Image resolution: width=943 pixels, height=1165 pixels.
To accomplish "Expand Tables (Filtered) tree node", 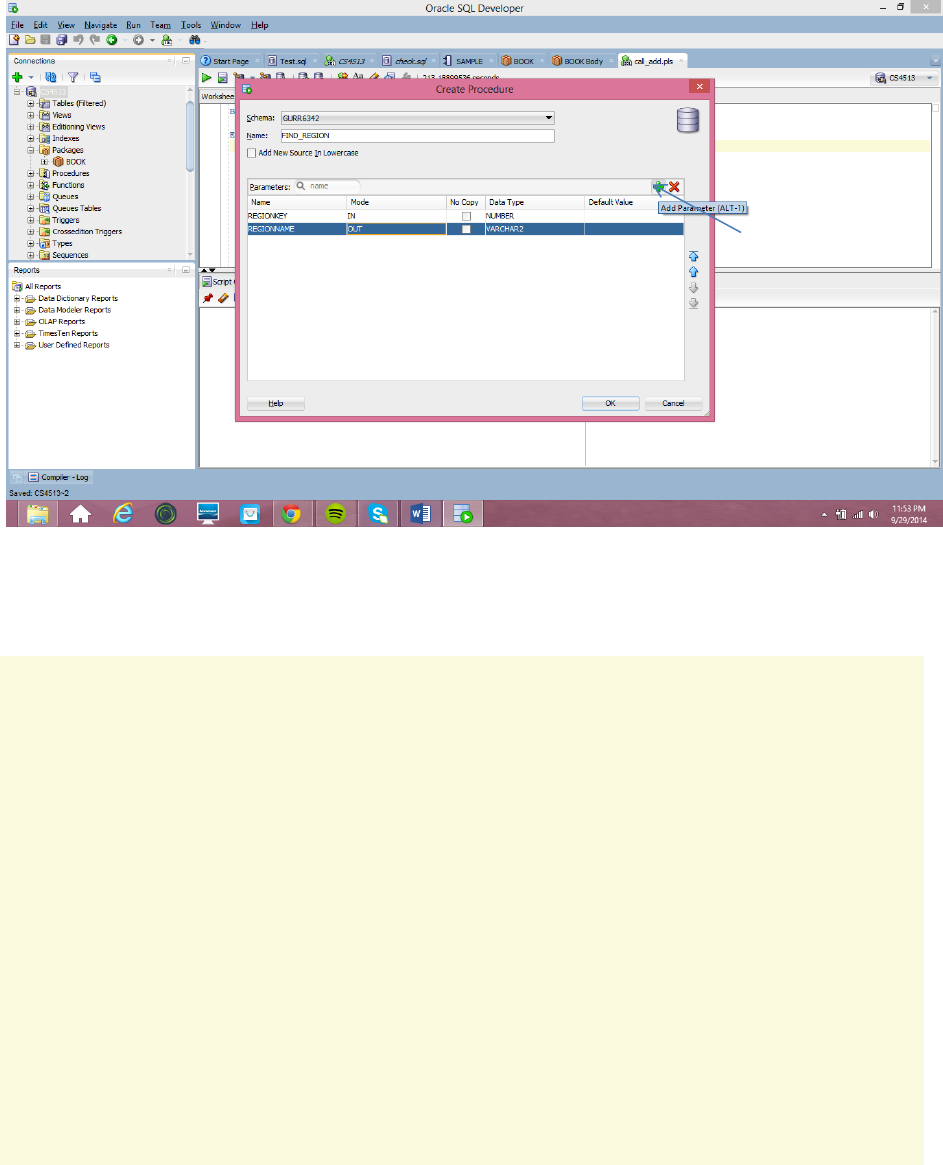I will pyautogui.click(x=30, y=103).
